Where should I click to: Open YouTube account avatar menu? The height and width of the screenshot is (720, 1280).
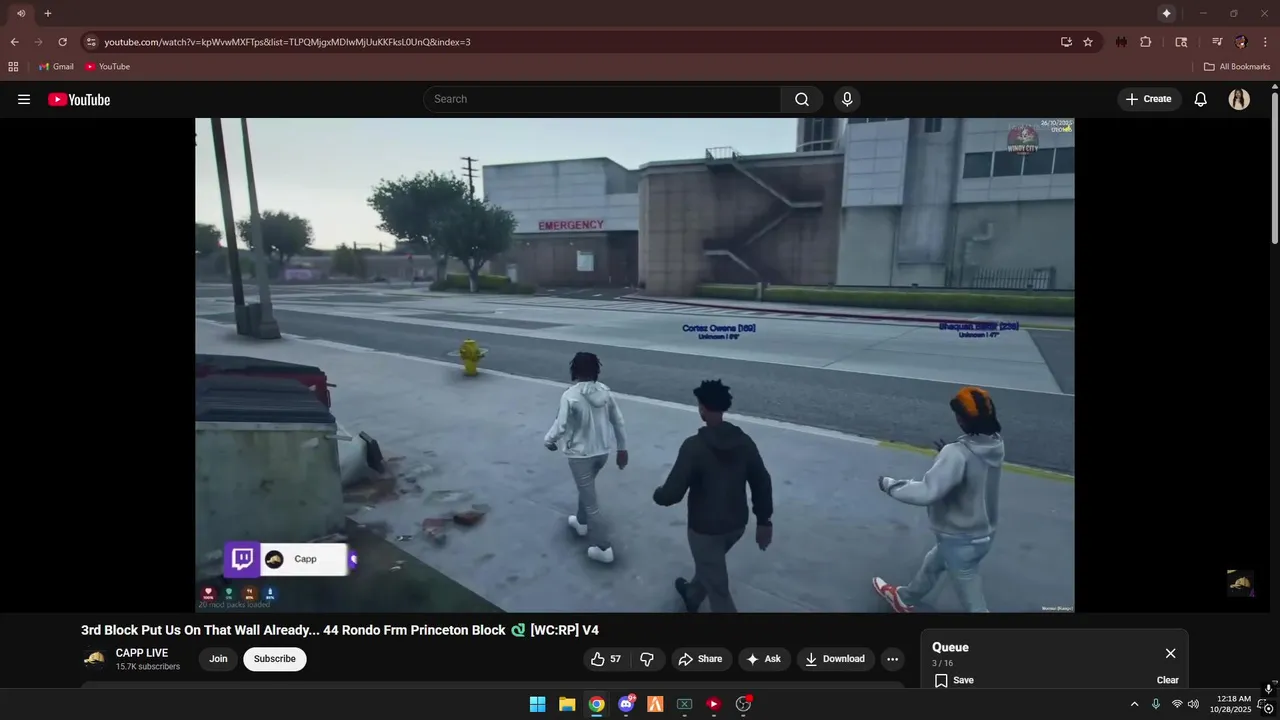point(1239,99)
